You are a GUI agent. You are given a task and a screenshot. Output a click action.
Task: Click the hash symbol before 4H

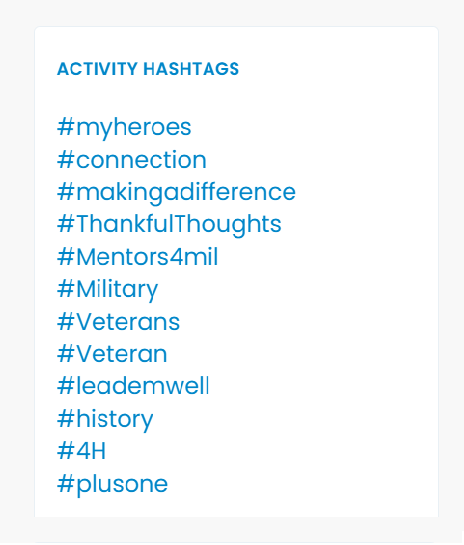[x=66, y=451]
